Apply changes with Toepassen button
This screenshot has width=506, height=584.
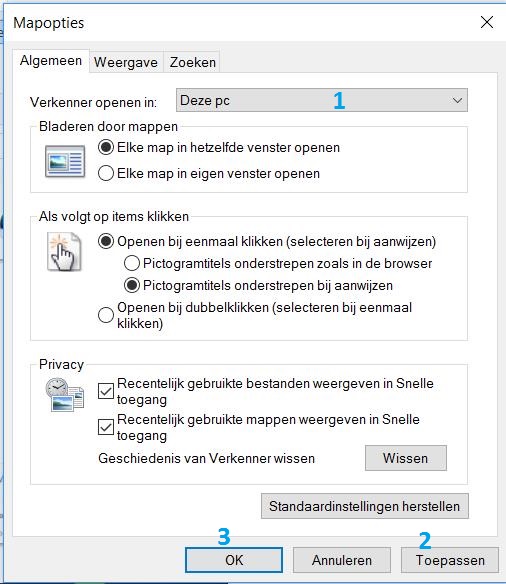pyautogui.click(x=450, y=560)
